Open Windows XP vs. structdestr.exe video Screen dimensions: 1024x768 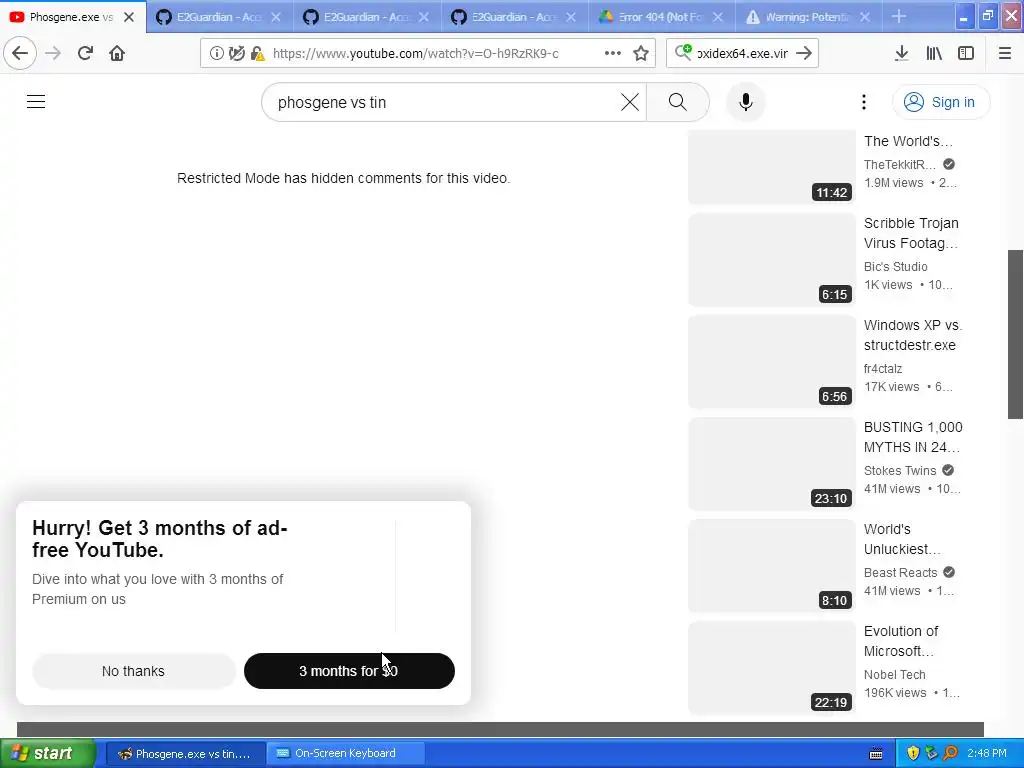(913, 335)
